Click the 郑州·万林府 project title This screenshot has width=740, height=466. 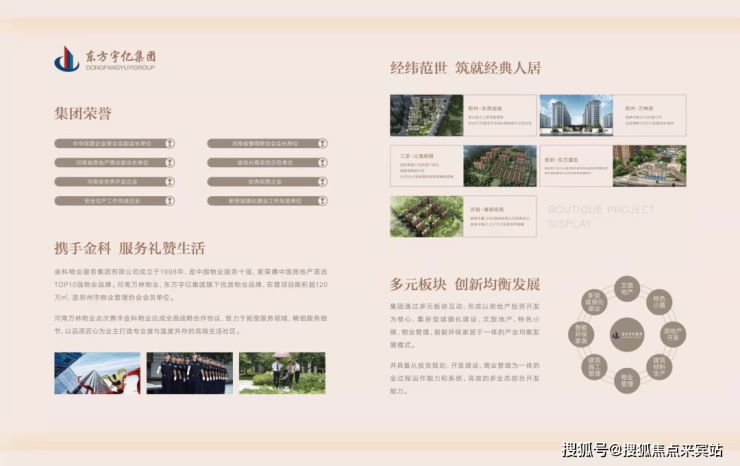tap(639, 108)
